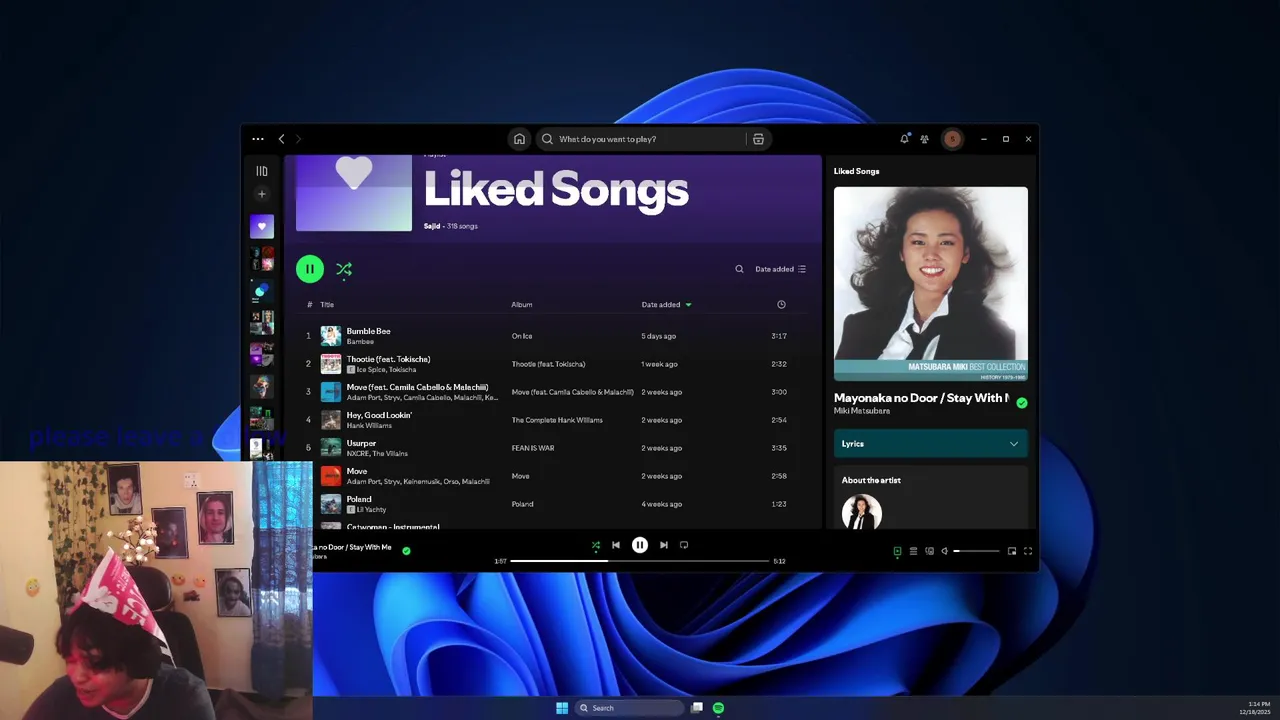
Task: Open Windows Start menu
Action: pyautogui.click(x=562, y=708)
